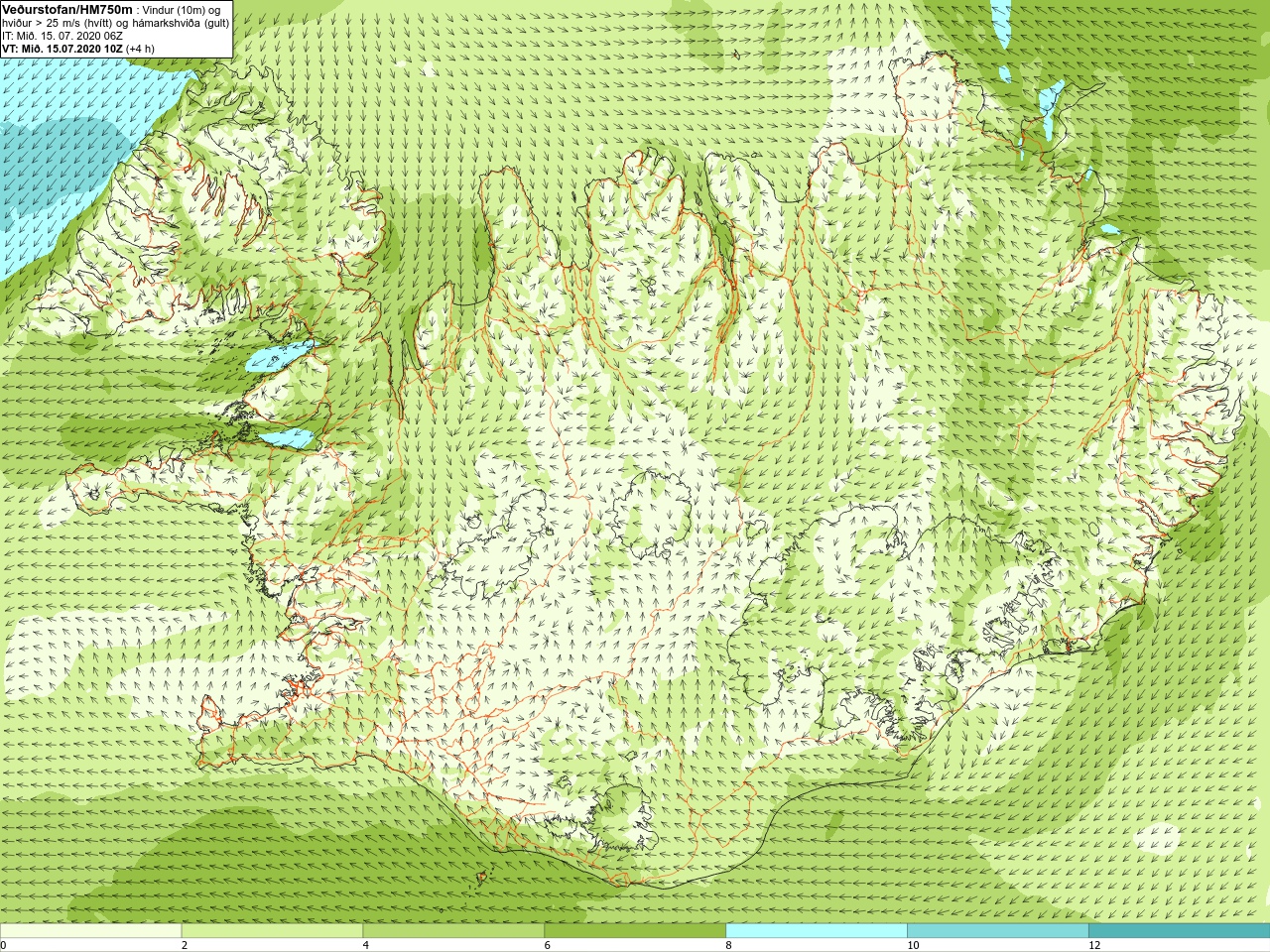The image size is (1270, 952).
Task: Click the scale label "10"
Action: (912, 945)
